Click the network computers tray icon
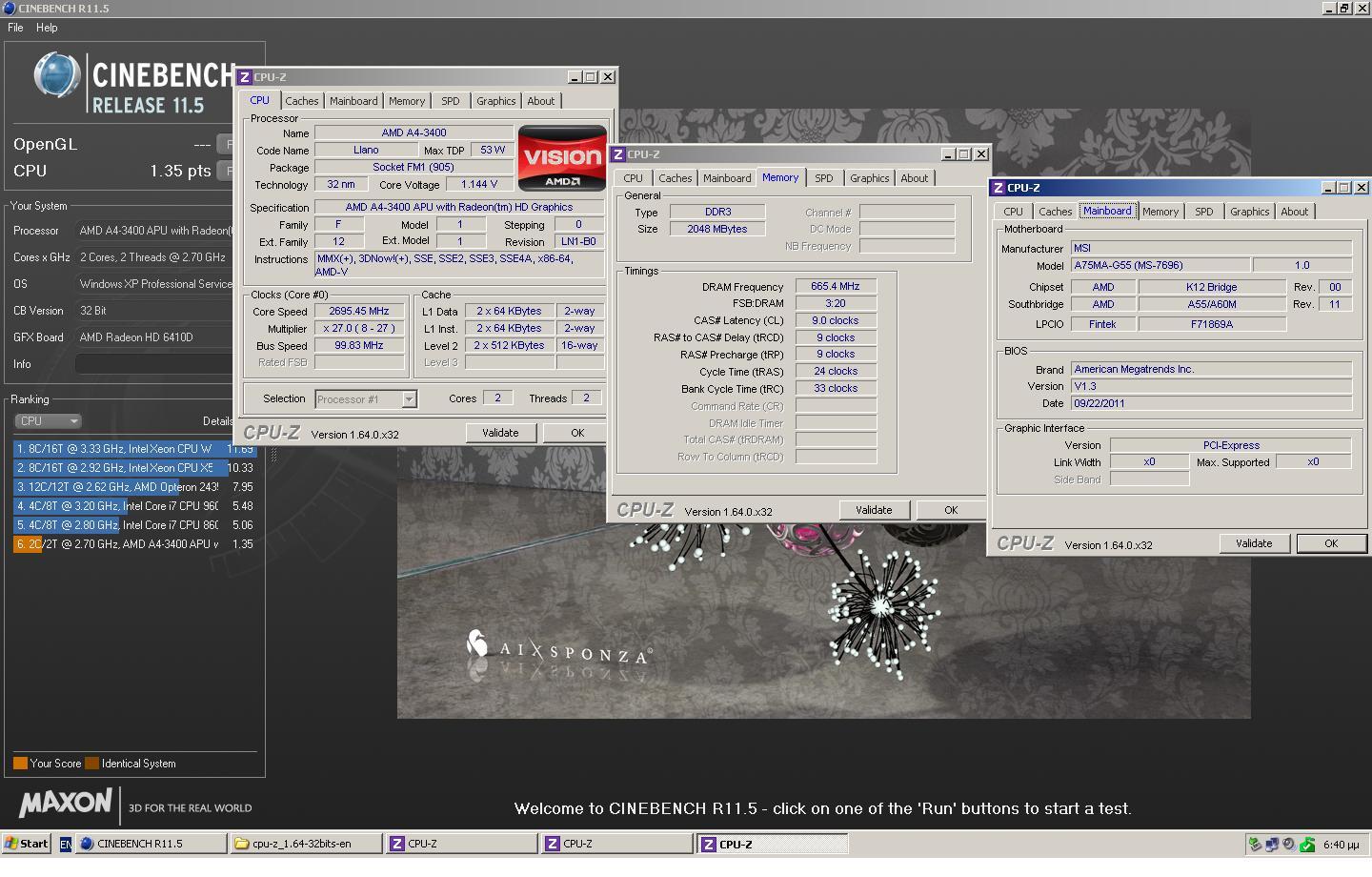Image resolution: width=1372 pixels, height=877 pixels. click(1272, 845)
